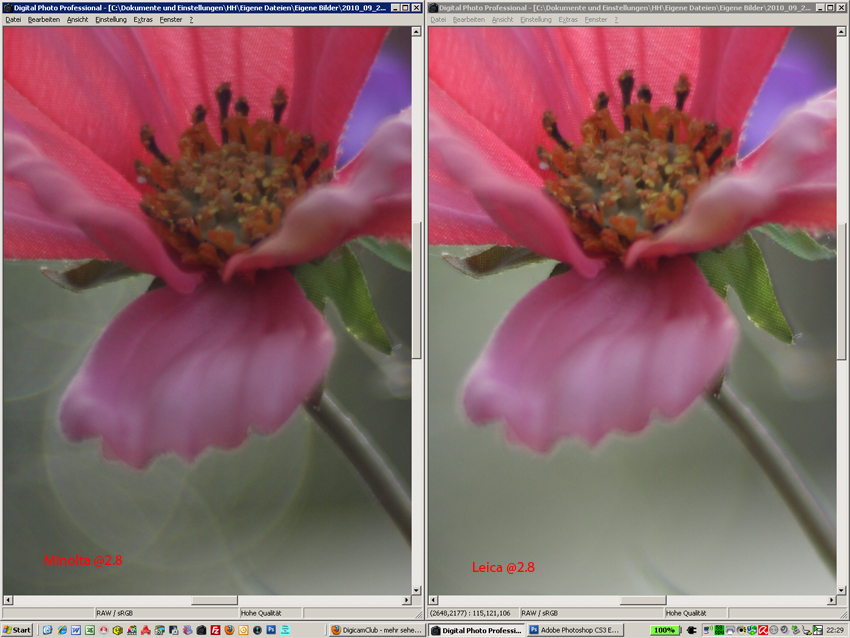Screen dimensions: 850x638
Task: Click the black camera quick launch icon
Action: pos(201,630)
